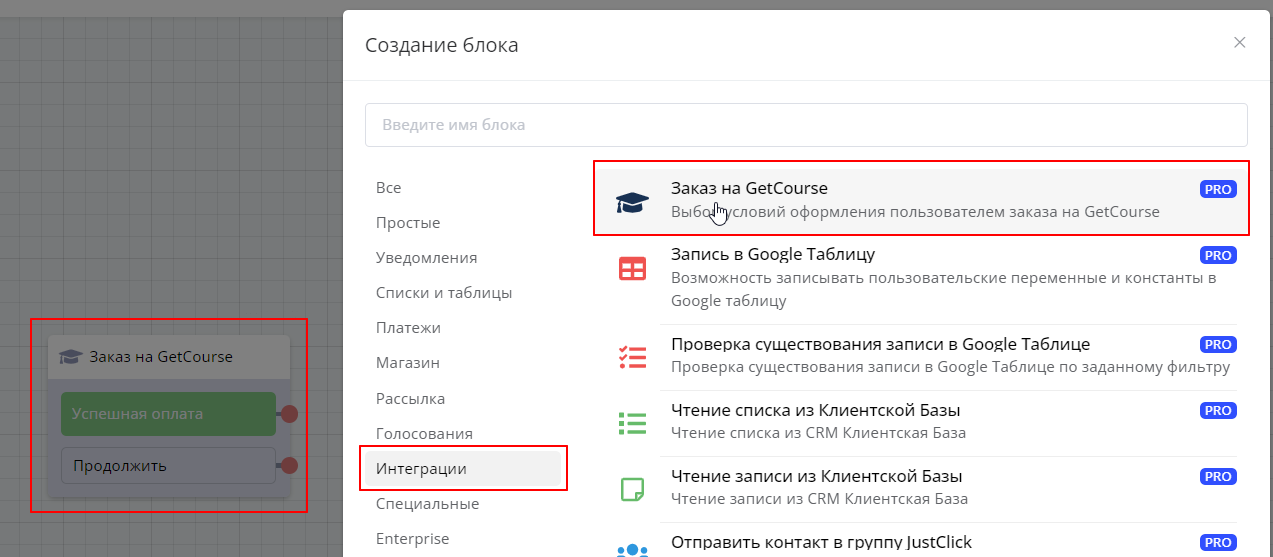This screenshot has width=1273, height=557.
Task: Click the Продолжить button in the block
Action: (167, 466)
